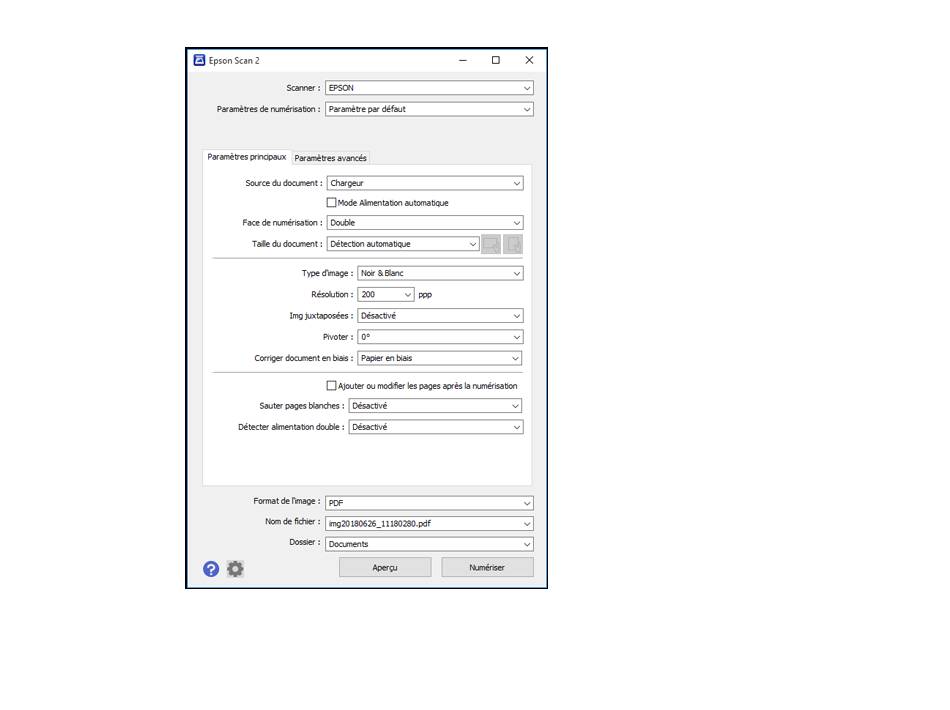950x710 pixels.
Task: Open the Format de l'image dropdown
Action: (x=430, y=503)
